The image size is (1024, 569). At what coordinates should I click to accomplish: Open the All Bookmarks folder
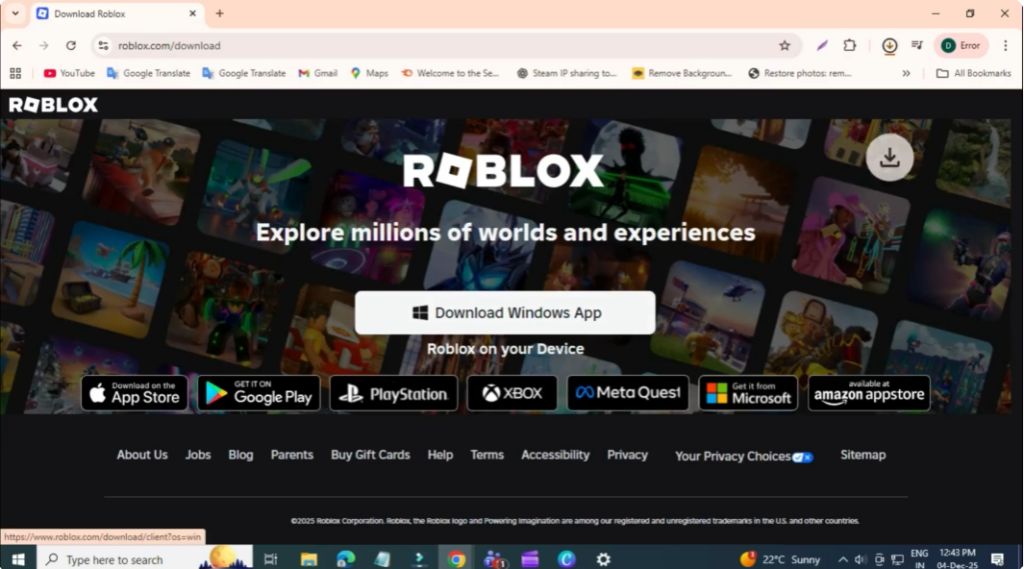(974, 73)
